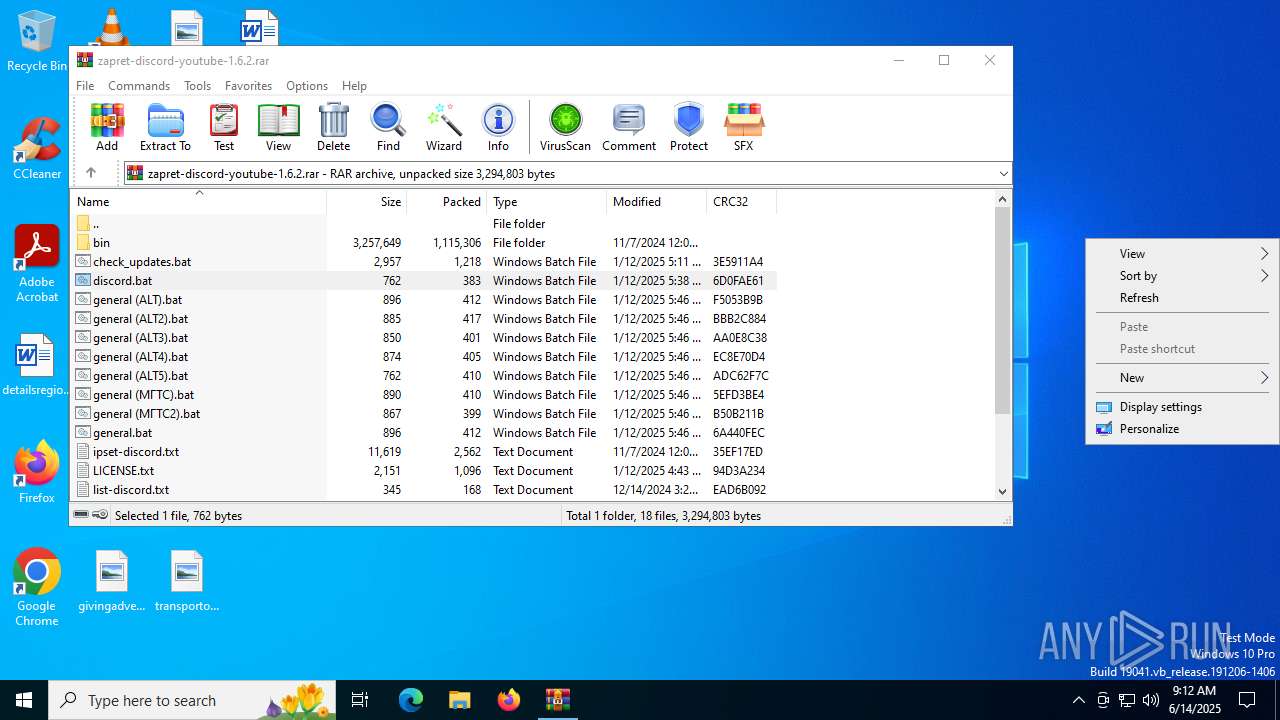Click Firefox icon in the taskbar
This screenshot has width=1280, height=720.
point(509,700)
